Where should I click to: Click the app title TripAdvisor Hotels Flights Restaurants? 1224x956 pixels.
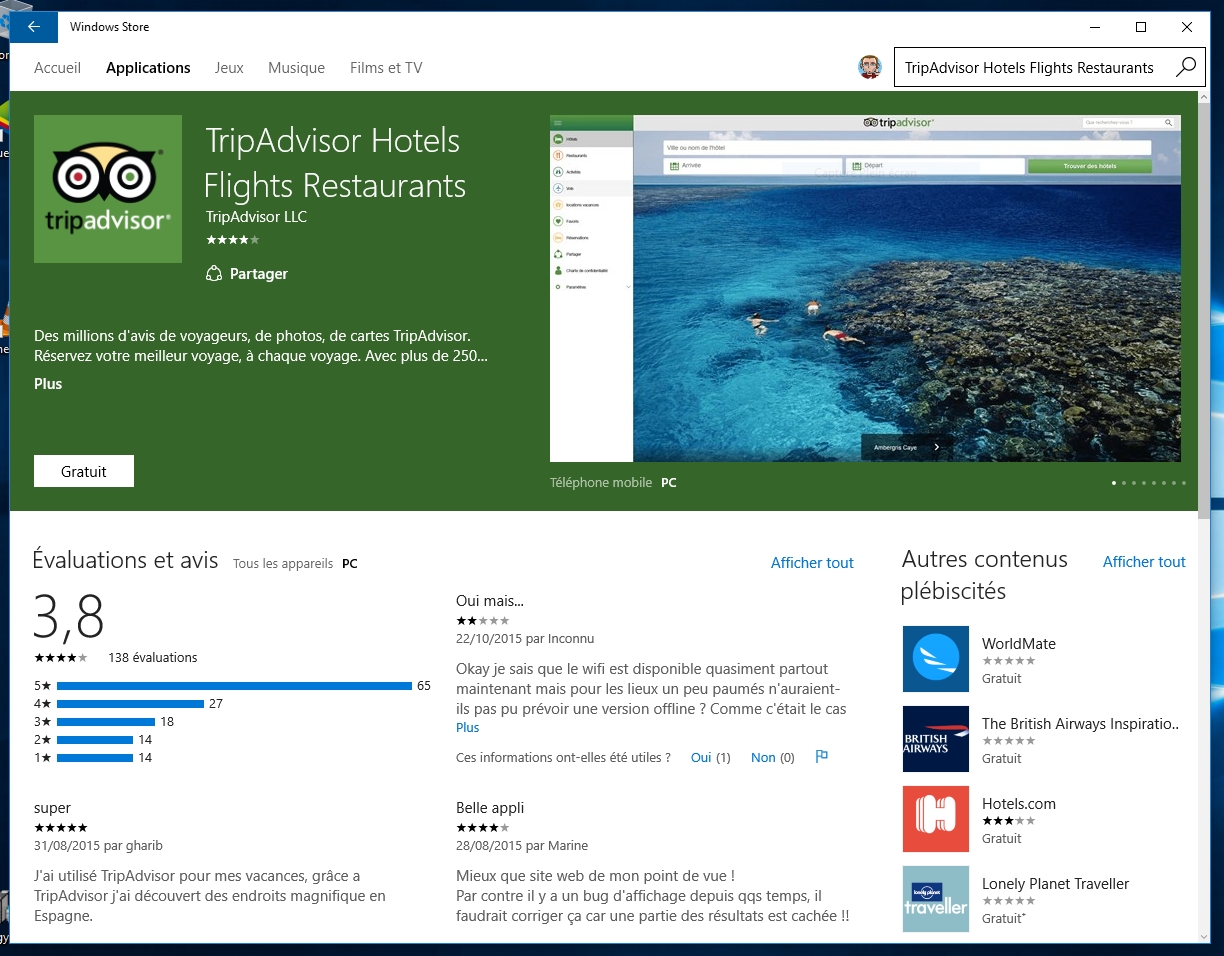[x=335, y=163]
